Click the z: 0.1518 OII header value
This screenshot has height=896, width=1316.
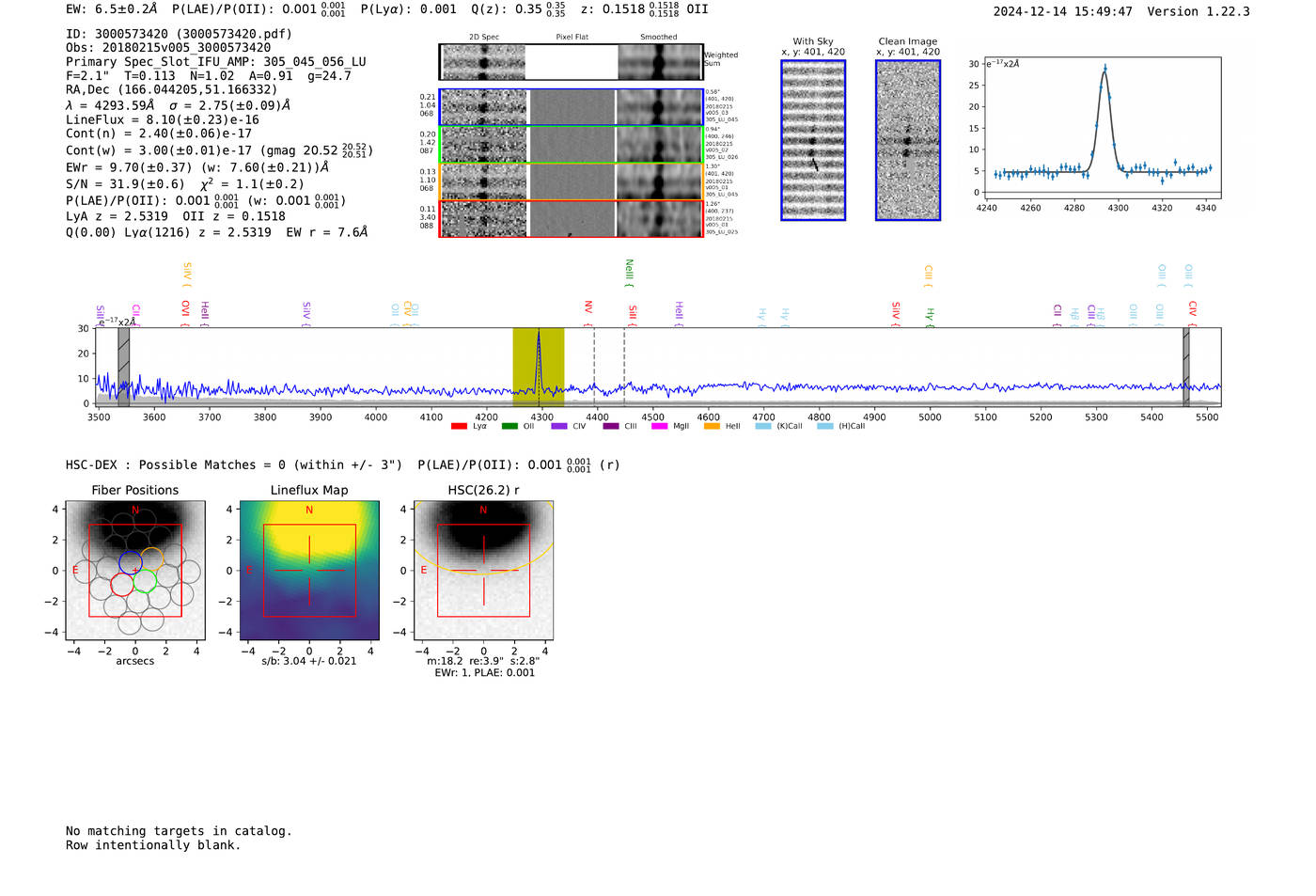(644, 9)
